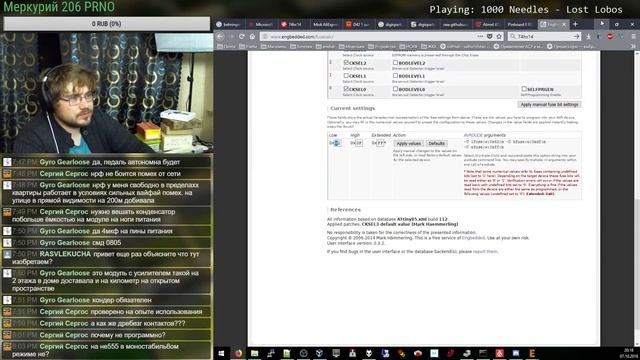Open the fox-head taskbar icon
Image resolution: width=640 pixels, height=360 pixels.
coord(369,353)
